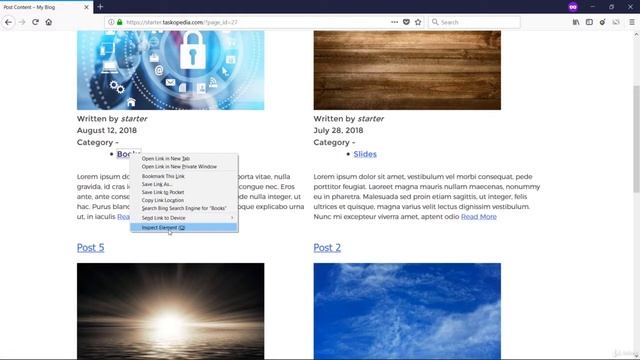This screenshot has height=360, width=640.
Task: Click the date text July 28, 2018
Action: click(338, 130)
